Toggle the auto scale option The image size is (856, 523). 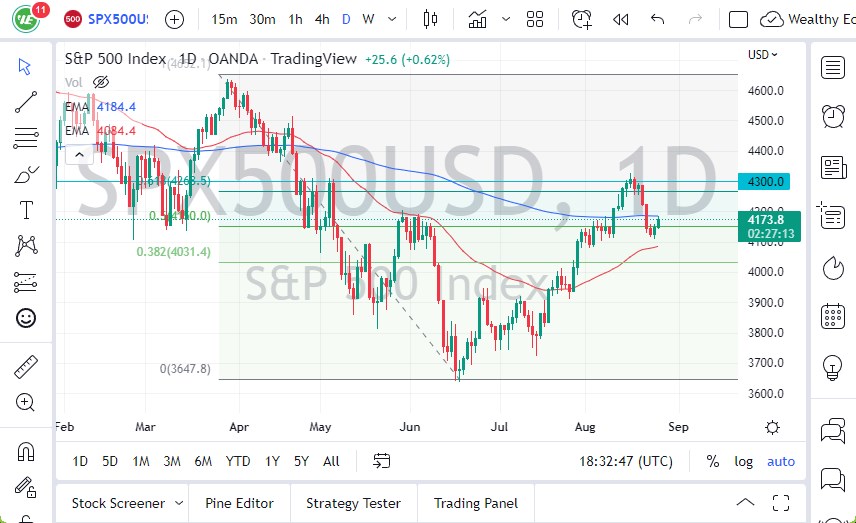click(781, 461)
